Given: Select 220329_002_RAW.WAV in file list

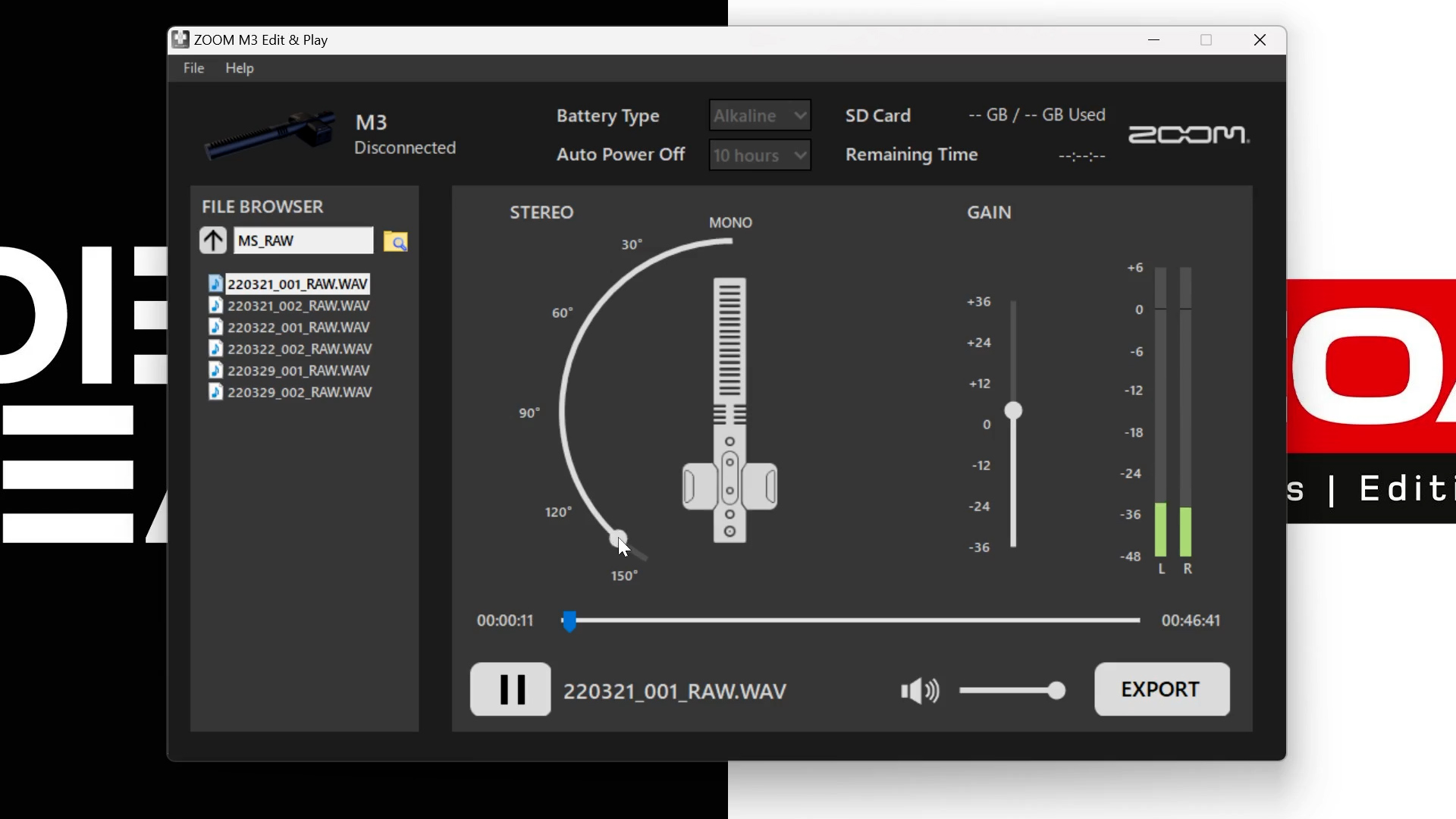Looking at the screenshot, I should tap(299, 392).
